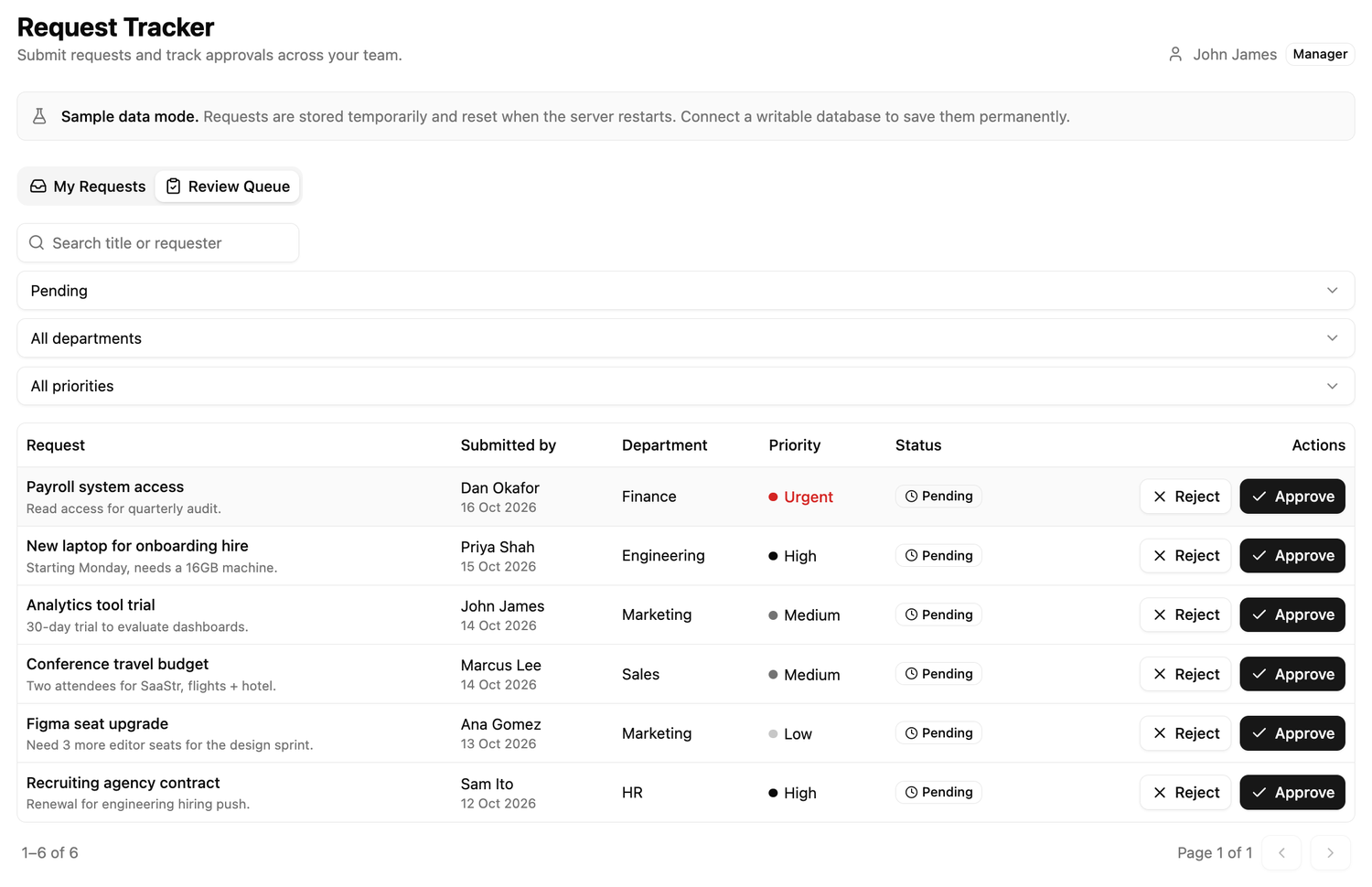Image resolution: width=1372 pixels, height=887 pixels.
Task: Switch to the Review Queue tab
Action: pos(228,187)
